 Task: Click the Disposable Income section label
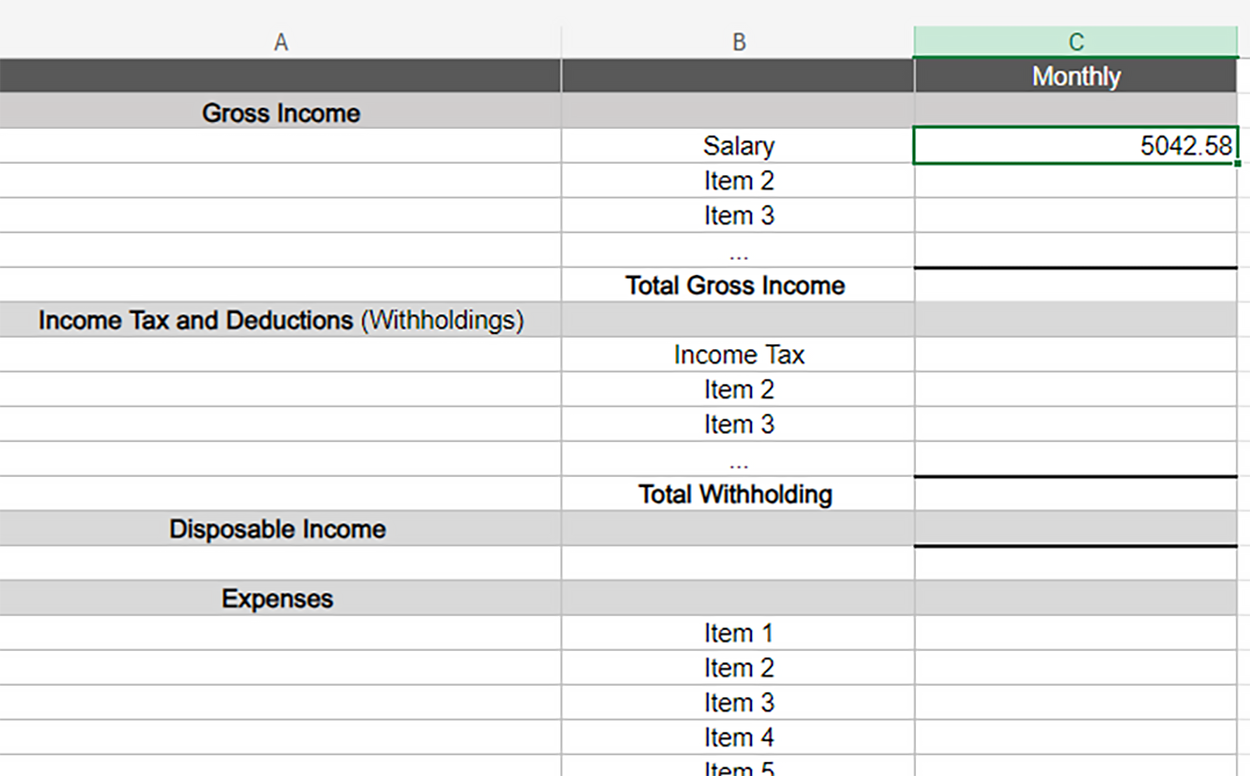281,529
